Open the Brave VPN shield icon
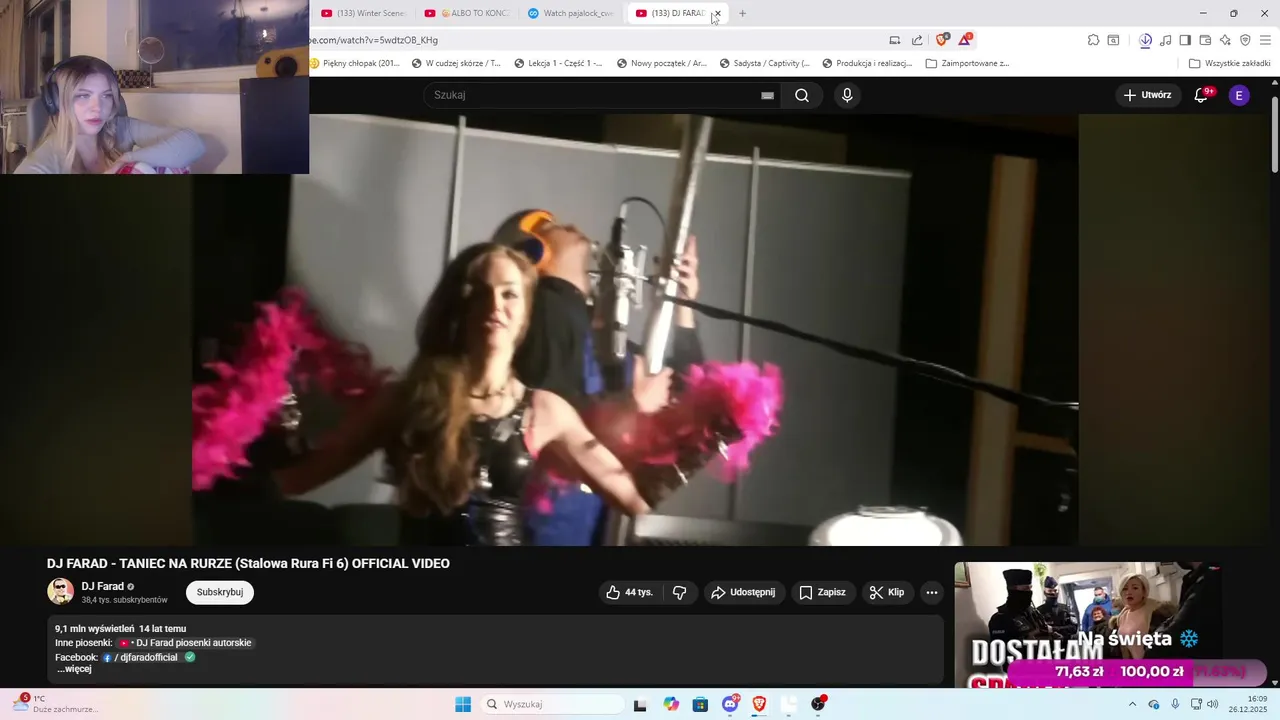Viewport: 1280px width, 720px height. (1245, 40)
